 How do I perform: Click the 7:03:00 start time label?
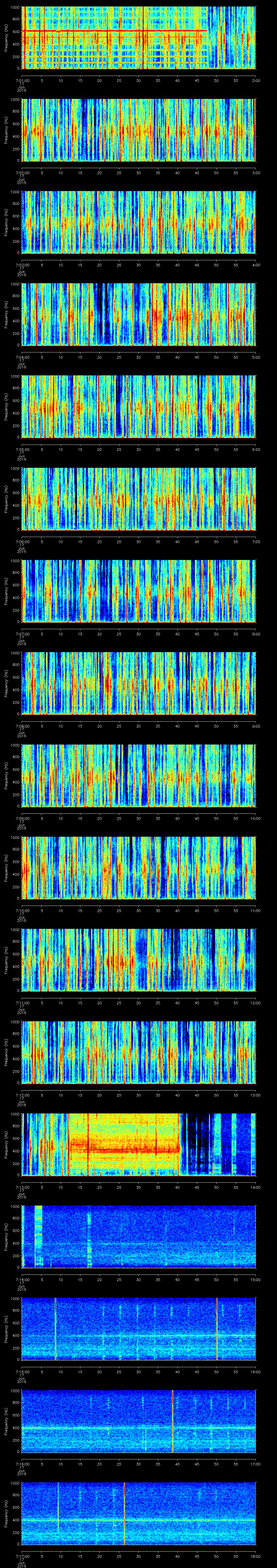(x=22, y=265)
